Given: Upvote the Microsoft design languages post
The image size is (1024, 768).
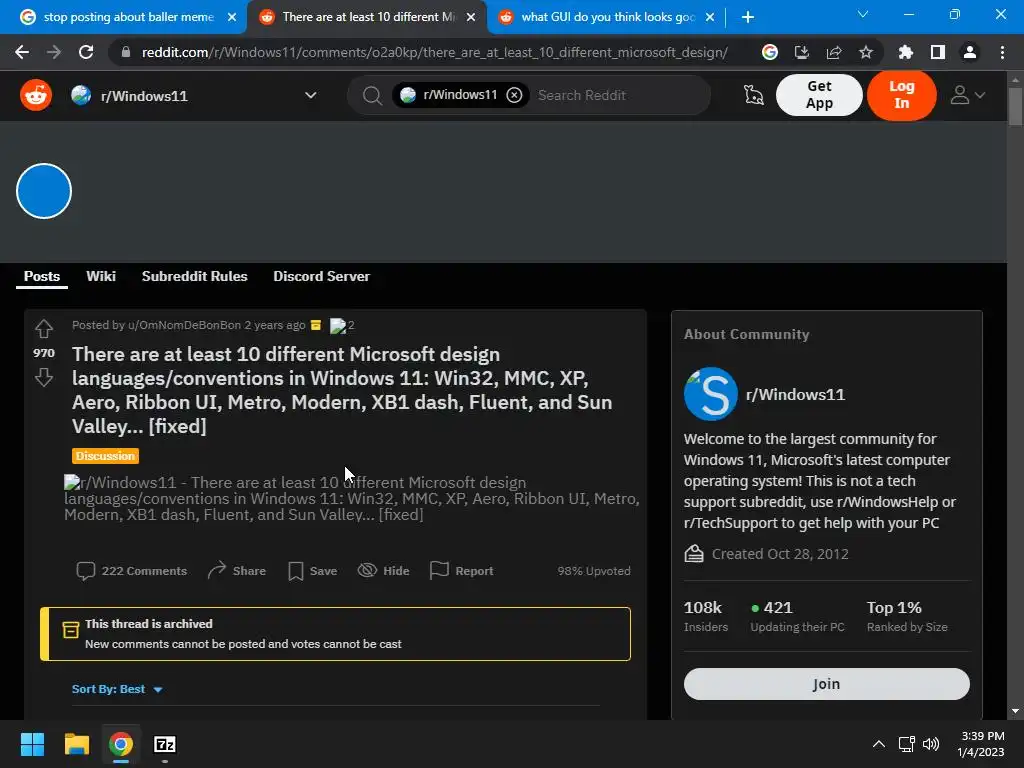Looking at the screenshot, I should coord(44,328).
